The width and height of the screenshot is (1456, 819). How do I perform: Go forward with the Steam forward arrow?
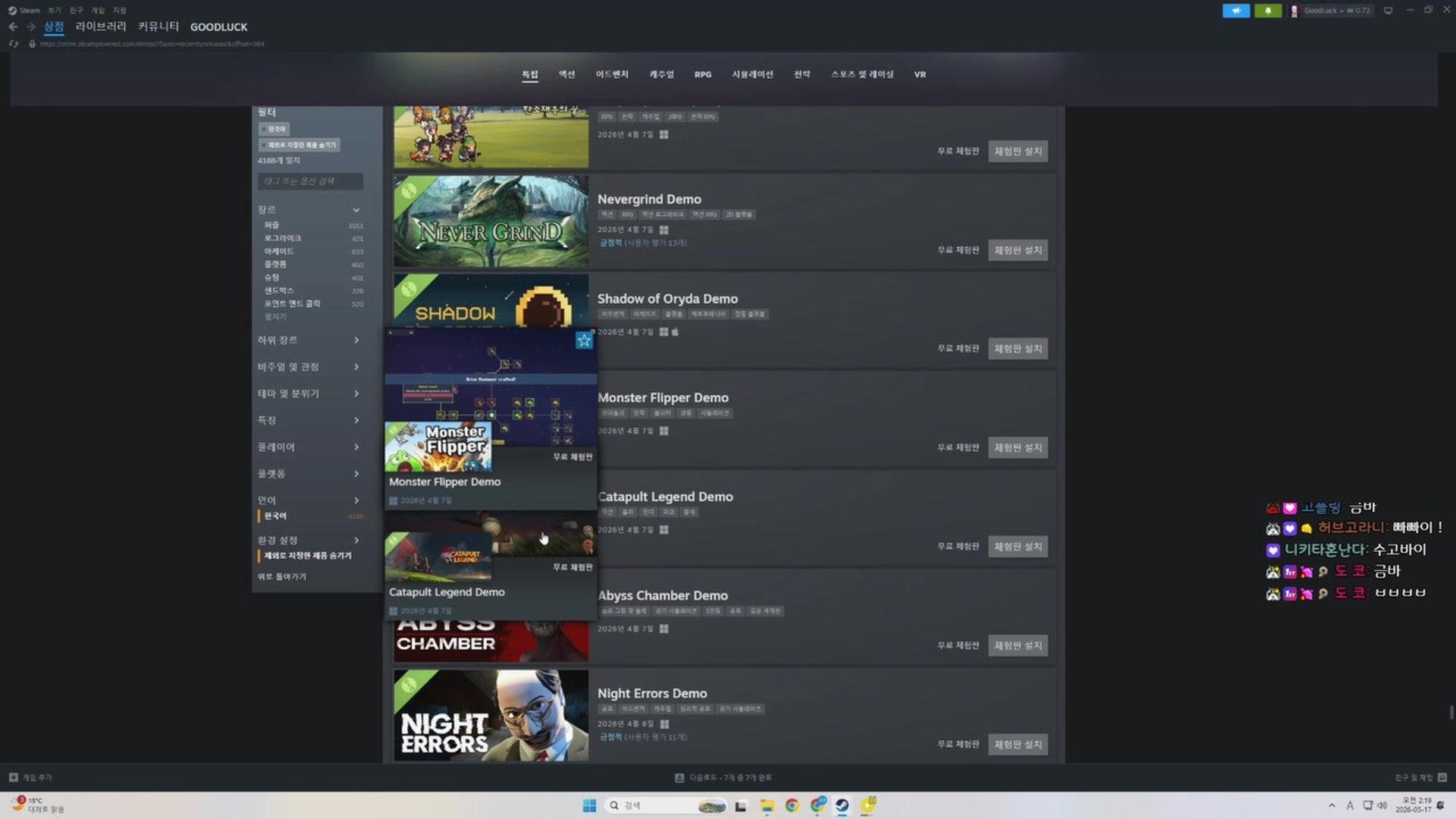(31, 27)
